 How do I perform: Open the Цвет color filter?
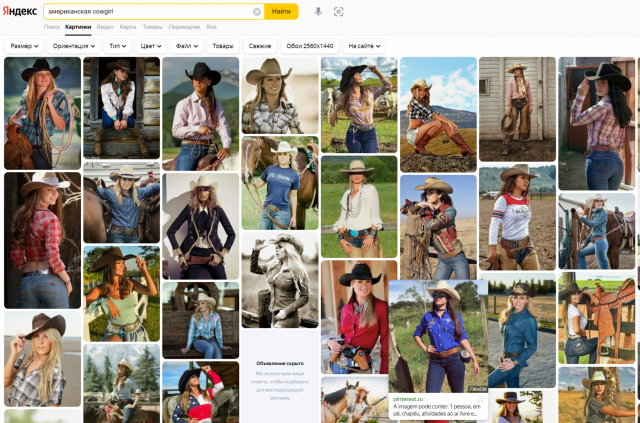point(151,46)
